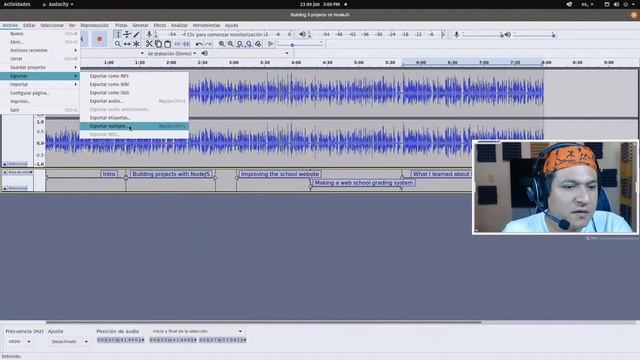
Task: Open the label track name dropdown
Action: [x=20, y=173]
